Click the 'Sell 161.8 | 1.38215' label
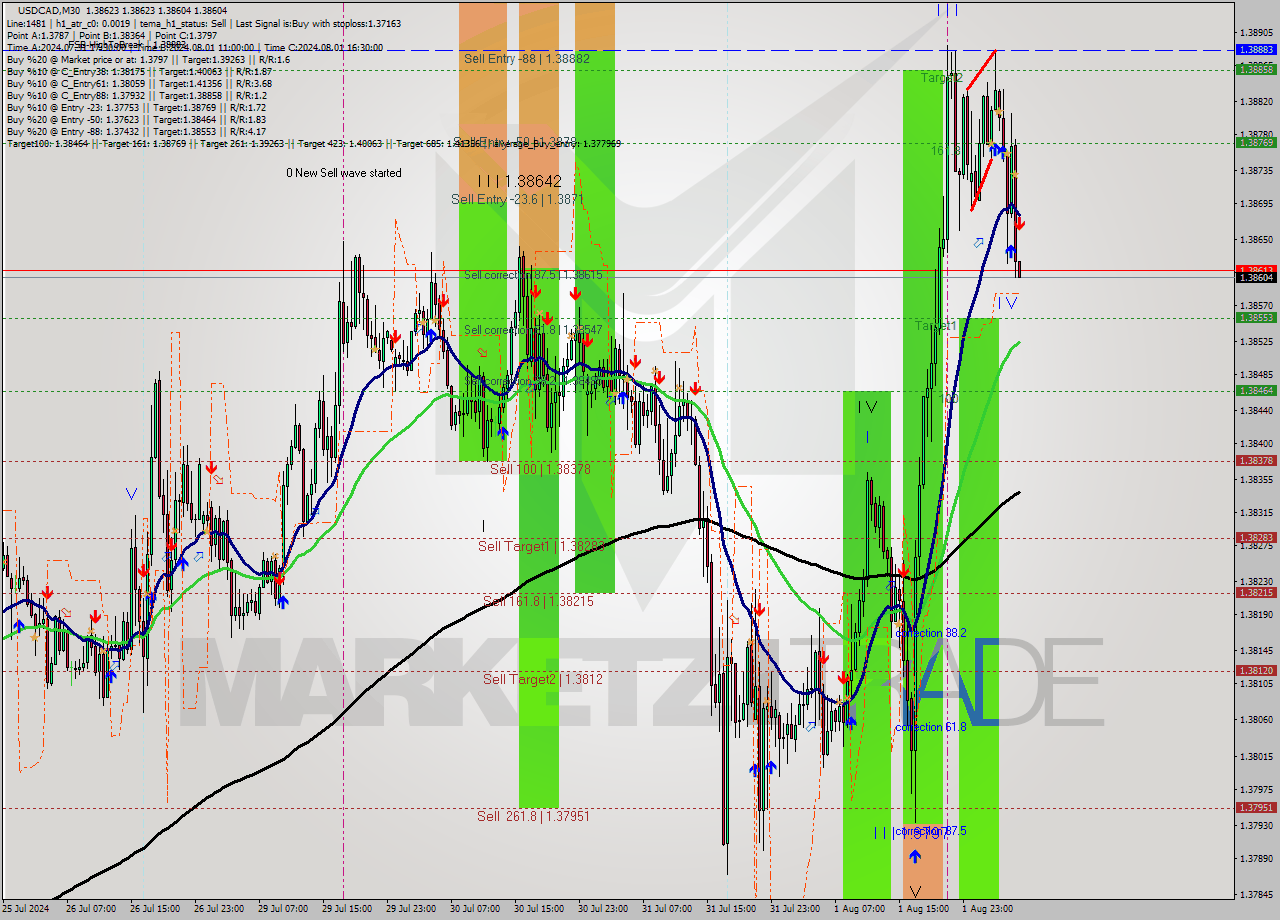The width and height of the screenshot is (1280, 920). (538, 601)
